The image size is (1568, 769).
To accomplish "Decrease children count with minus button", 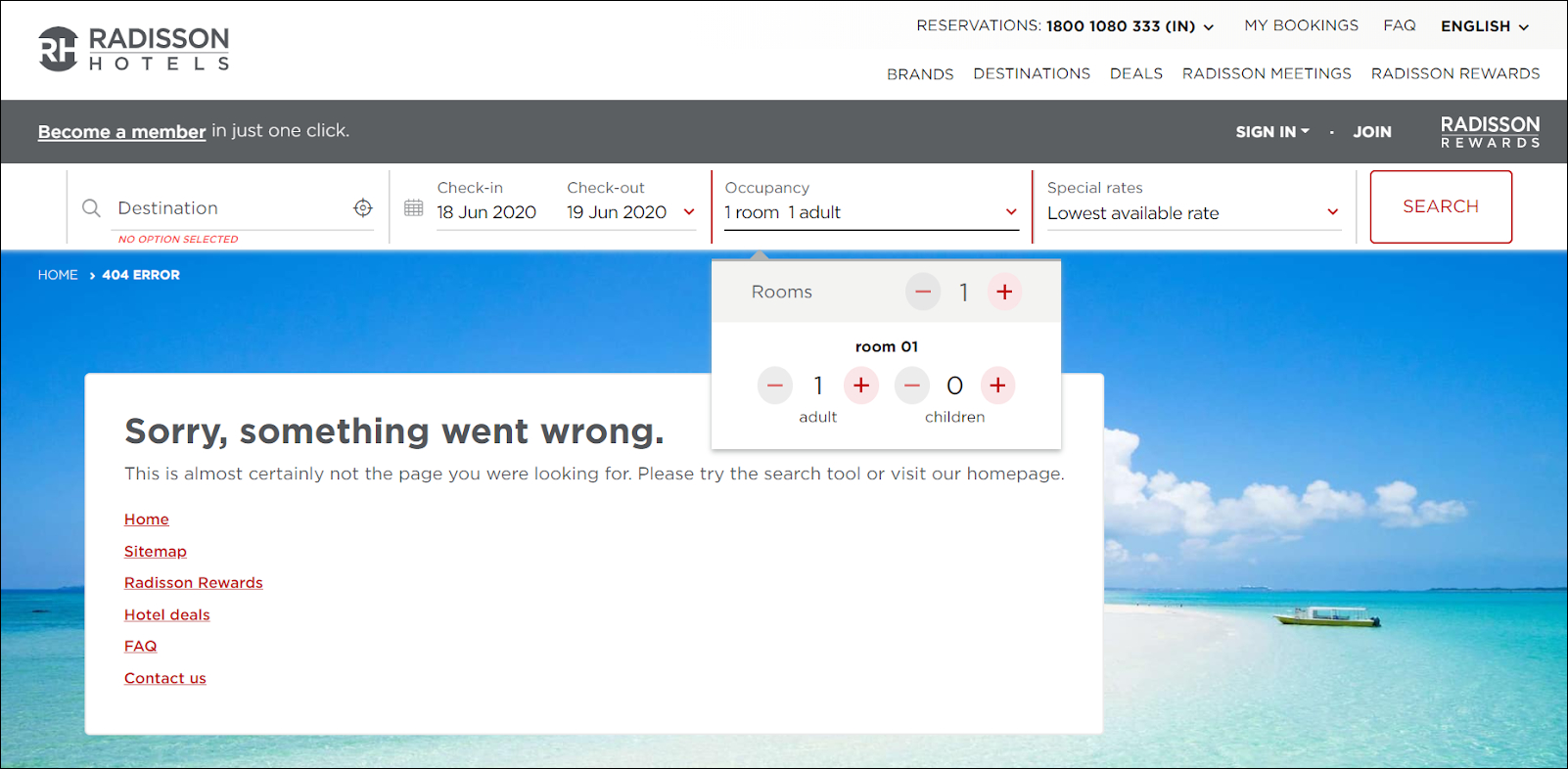I will [x=911, y=385].
